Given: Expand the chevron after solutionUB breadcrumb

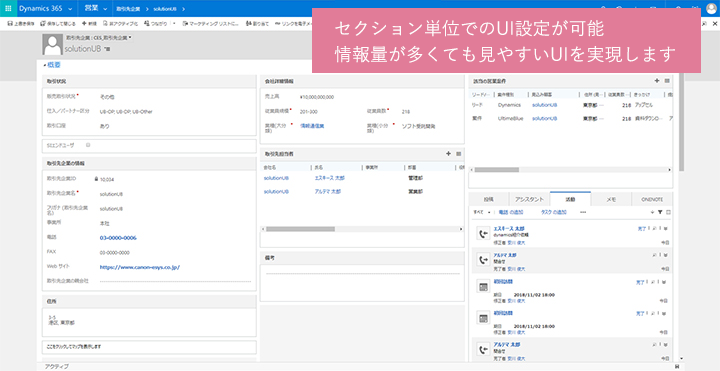Looking at the screenshot, I should (184, 9).
